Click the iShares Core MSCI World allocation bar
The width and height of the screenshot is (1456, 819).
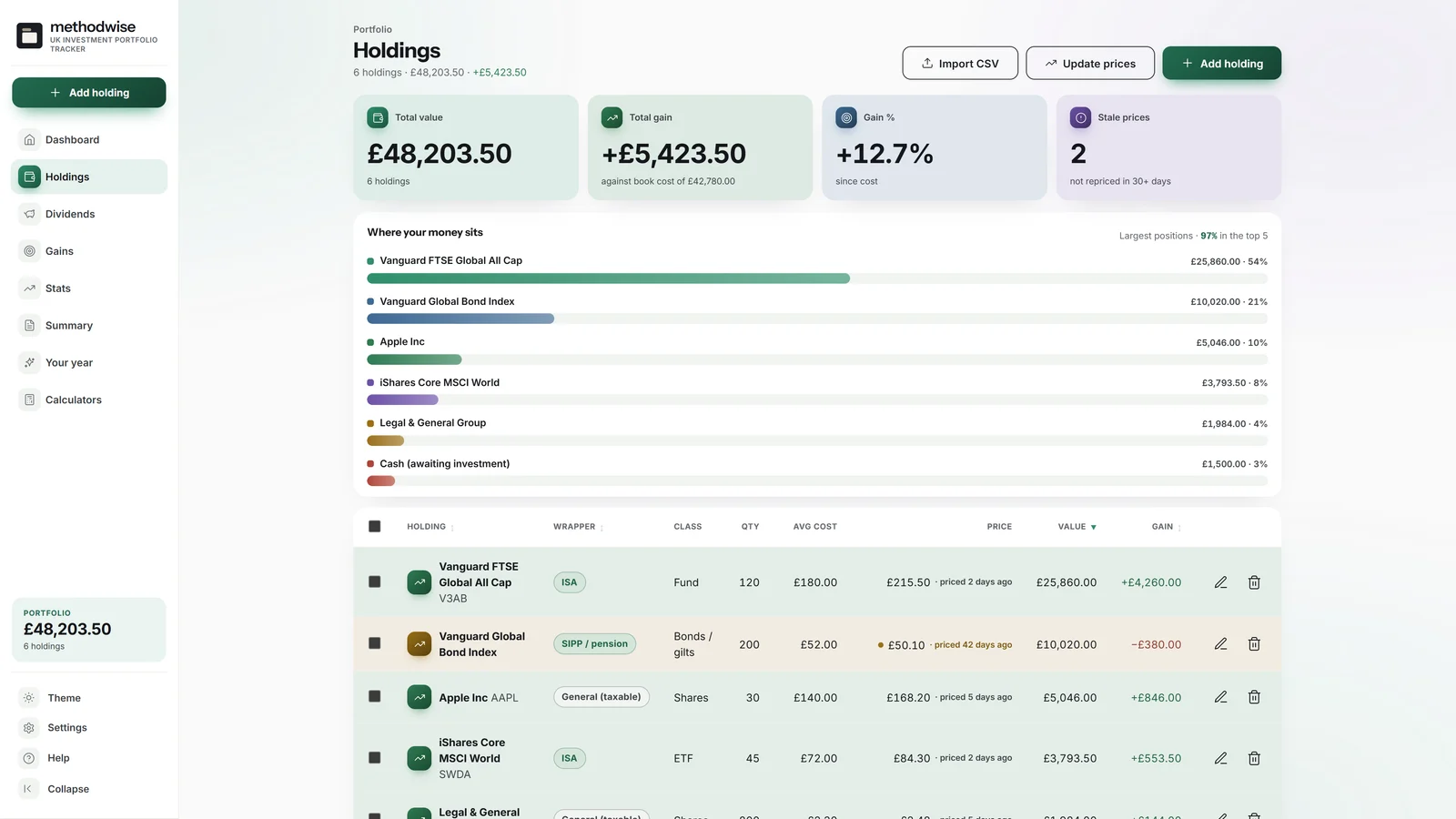click(x=817, y=399)
